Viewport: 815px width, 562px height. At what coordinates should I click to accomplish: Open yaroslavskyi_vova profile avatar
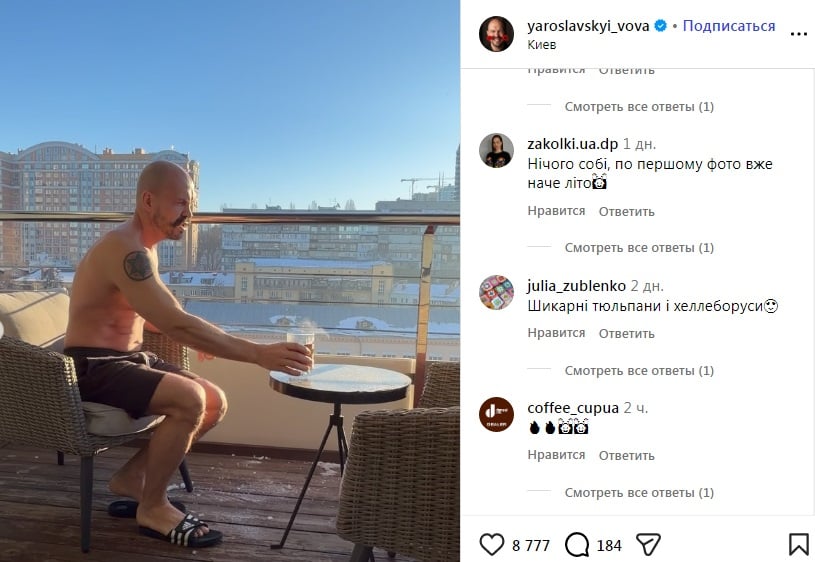point(496,34)
